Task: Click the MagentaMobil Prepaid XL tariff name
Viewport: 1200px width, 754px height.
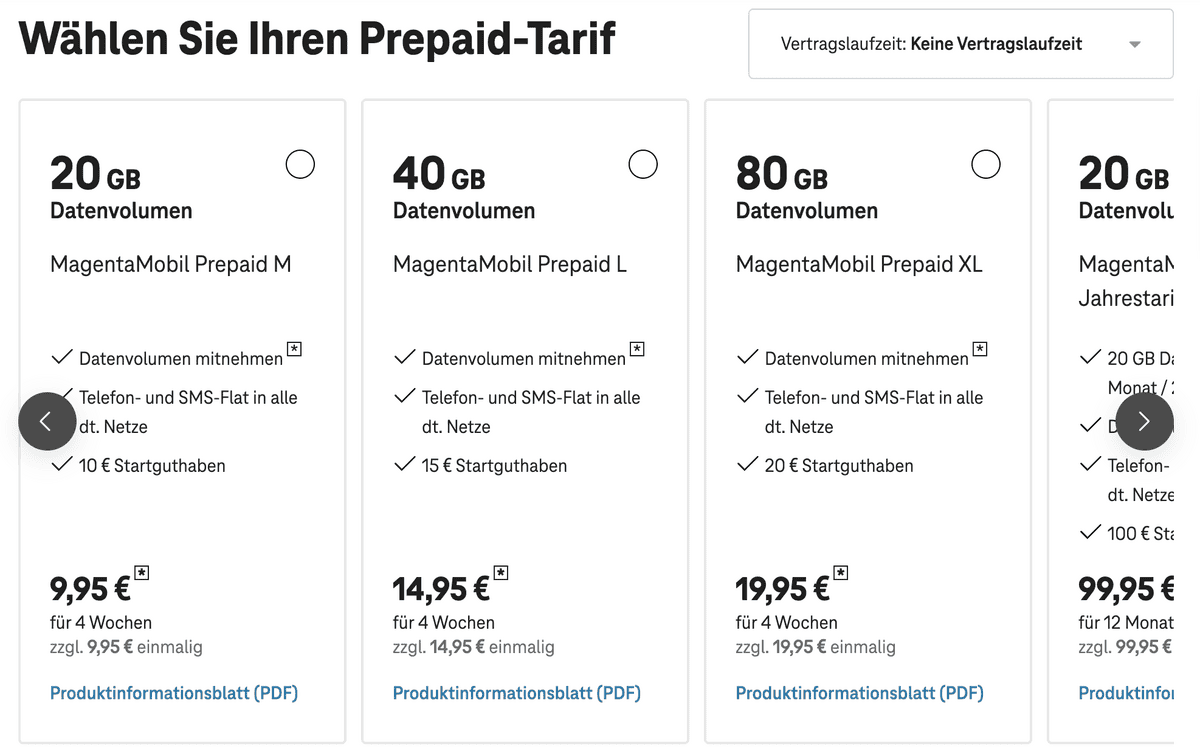Action: [x=859, y=265]
